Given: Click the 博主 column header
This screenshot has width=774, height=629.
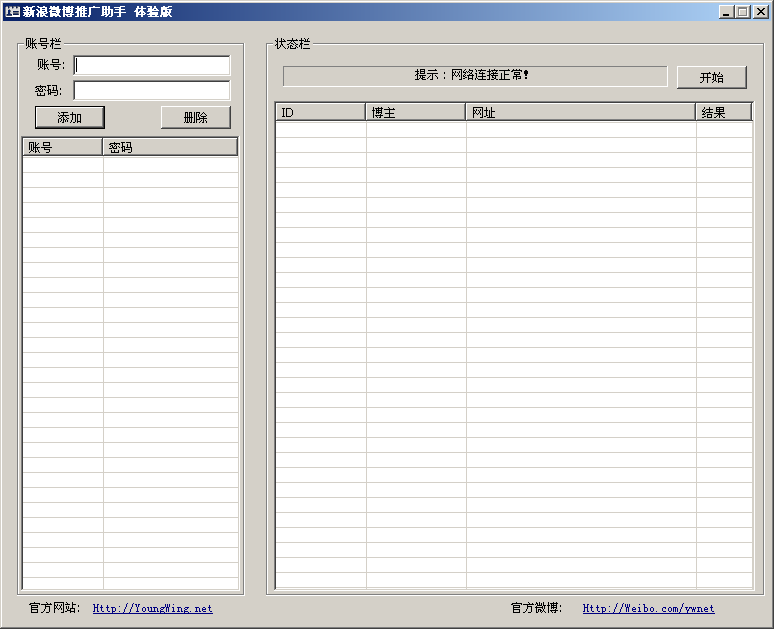Looking at the screenshot, I should click(x=416, y=112).
